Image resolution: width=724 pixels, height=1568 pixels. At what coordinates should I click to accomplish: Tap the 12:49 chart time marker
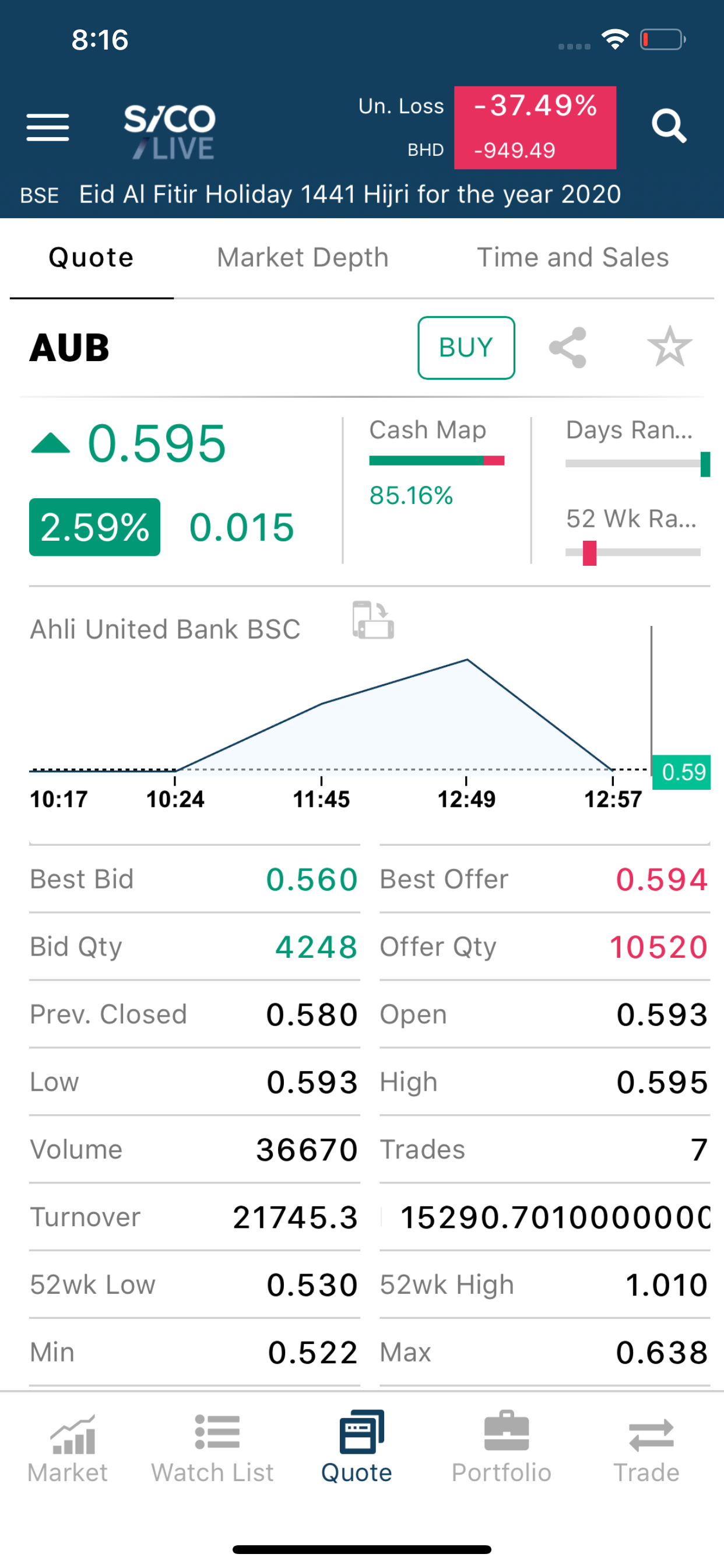[x=467, y=799]
